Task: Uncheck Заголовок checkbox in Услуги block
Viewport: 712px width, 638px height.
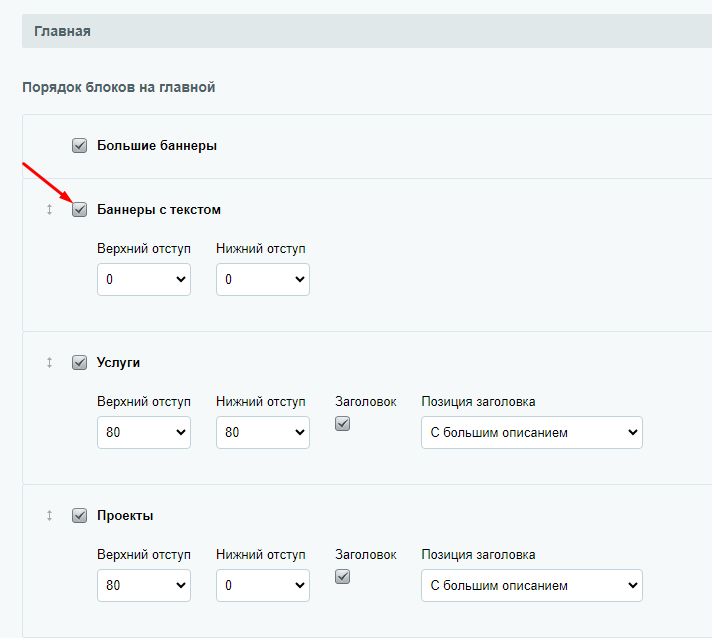Action: pyautogui.click(x=342, y=424)
